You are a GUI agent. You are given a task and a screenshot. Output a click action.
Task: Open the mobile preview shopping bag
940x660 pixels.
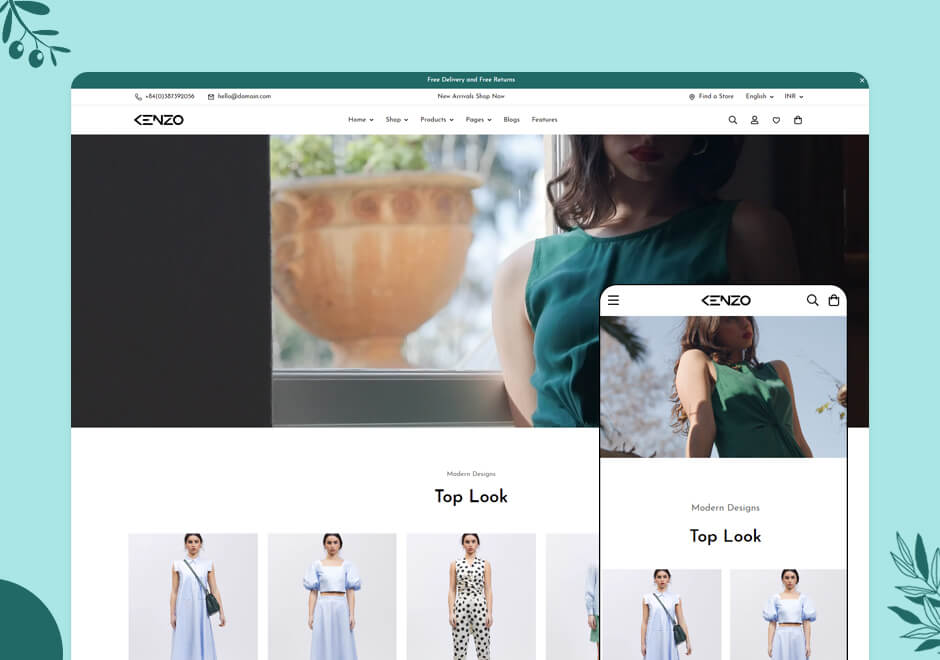coord(834,300)
